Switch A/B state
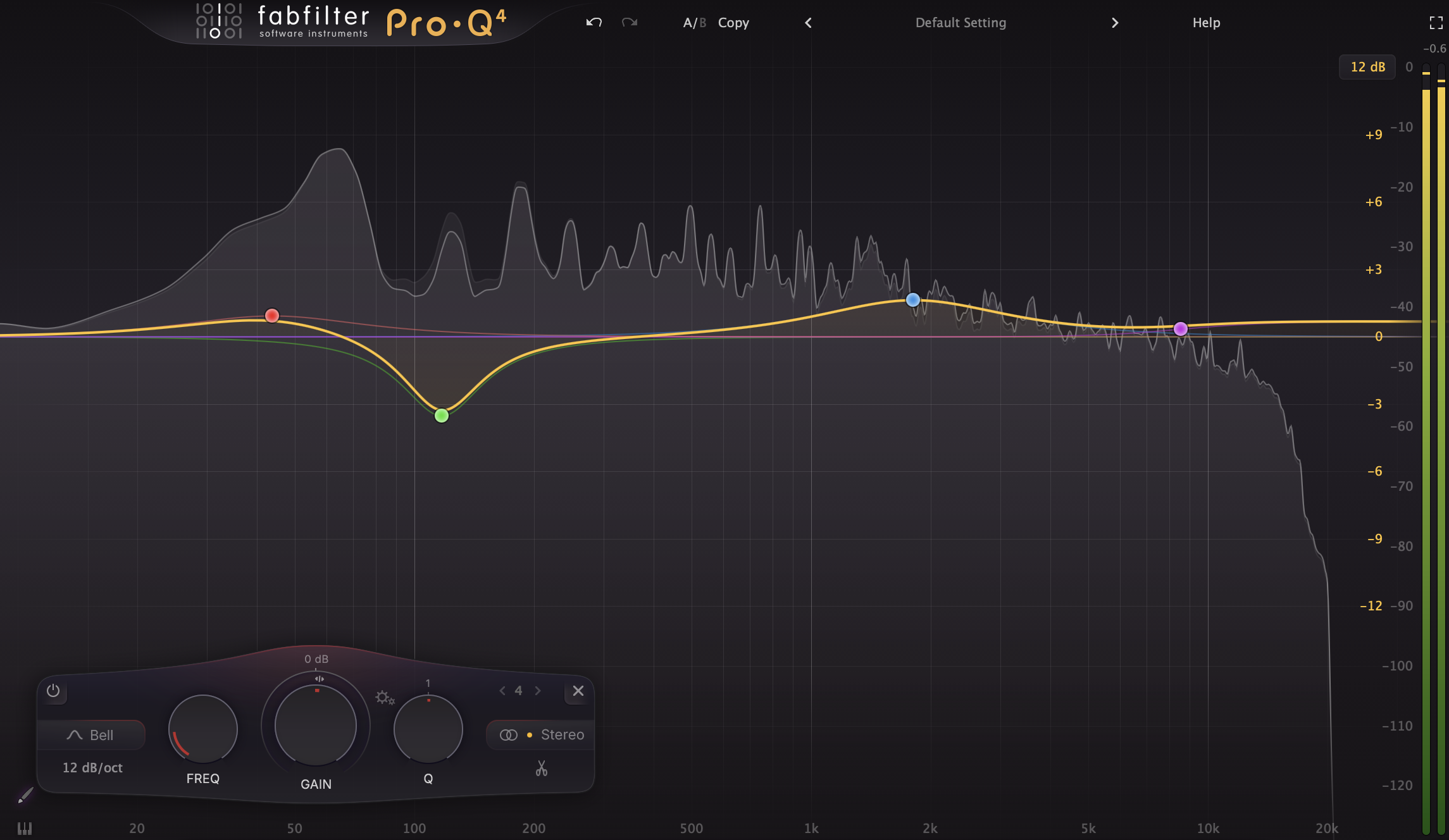 pos(694,23)
